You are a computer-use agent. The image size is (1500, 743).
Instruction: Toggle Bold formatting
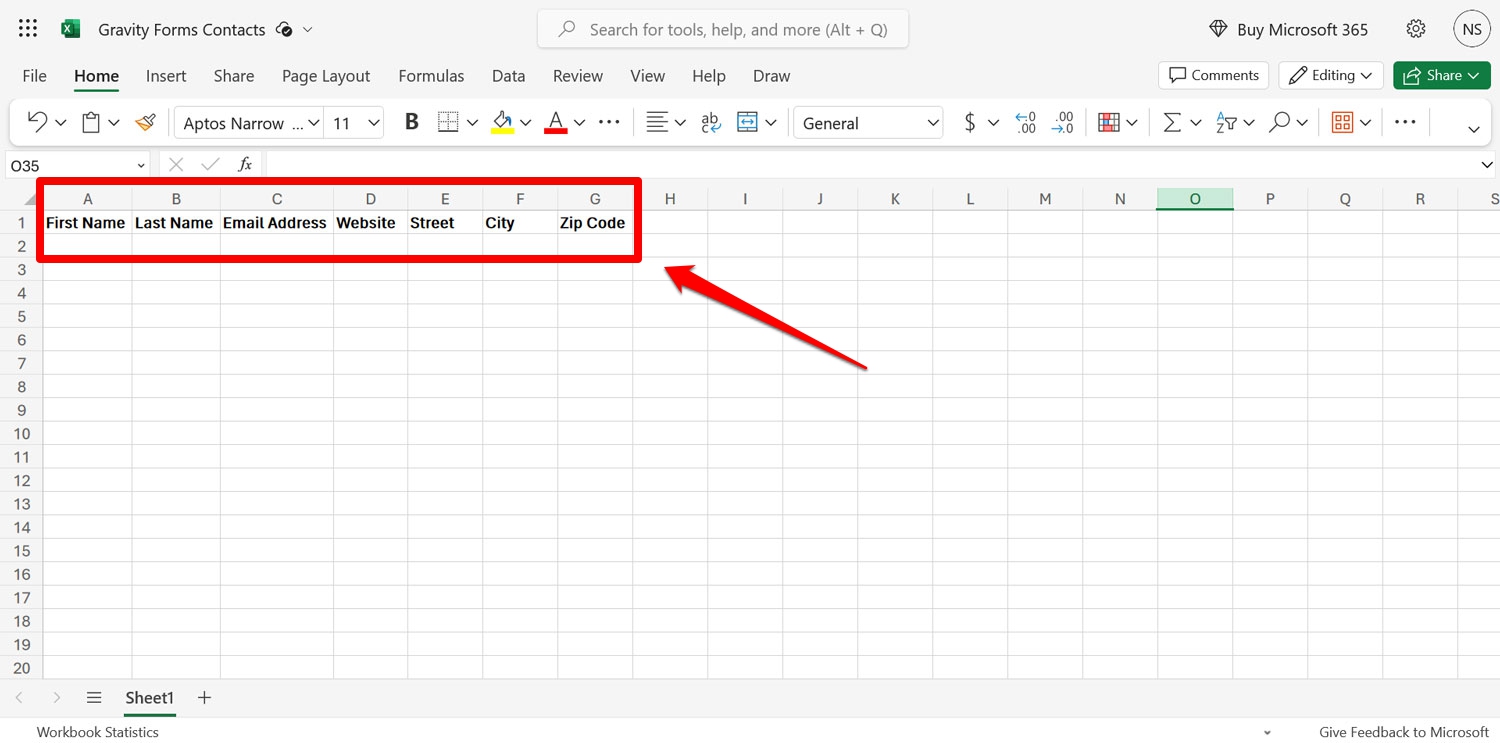point(411,122)
